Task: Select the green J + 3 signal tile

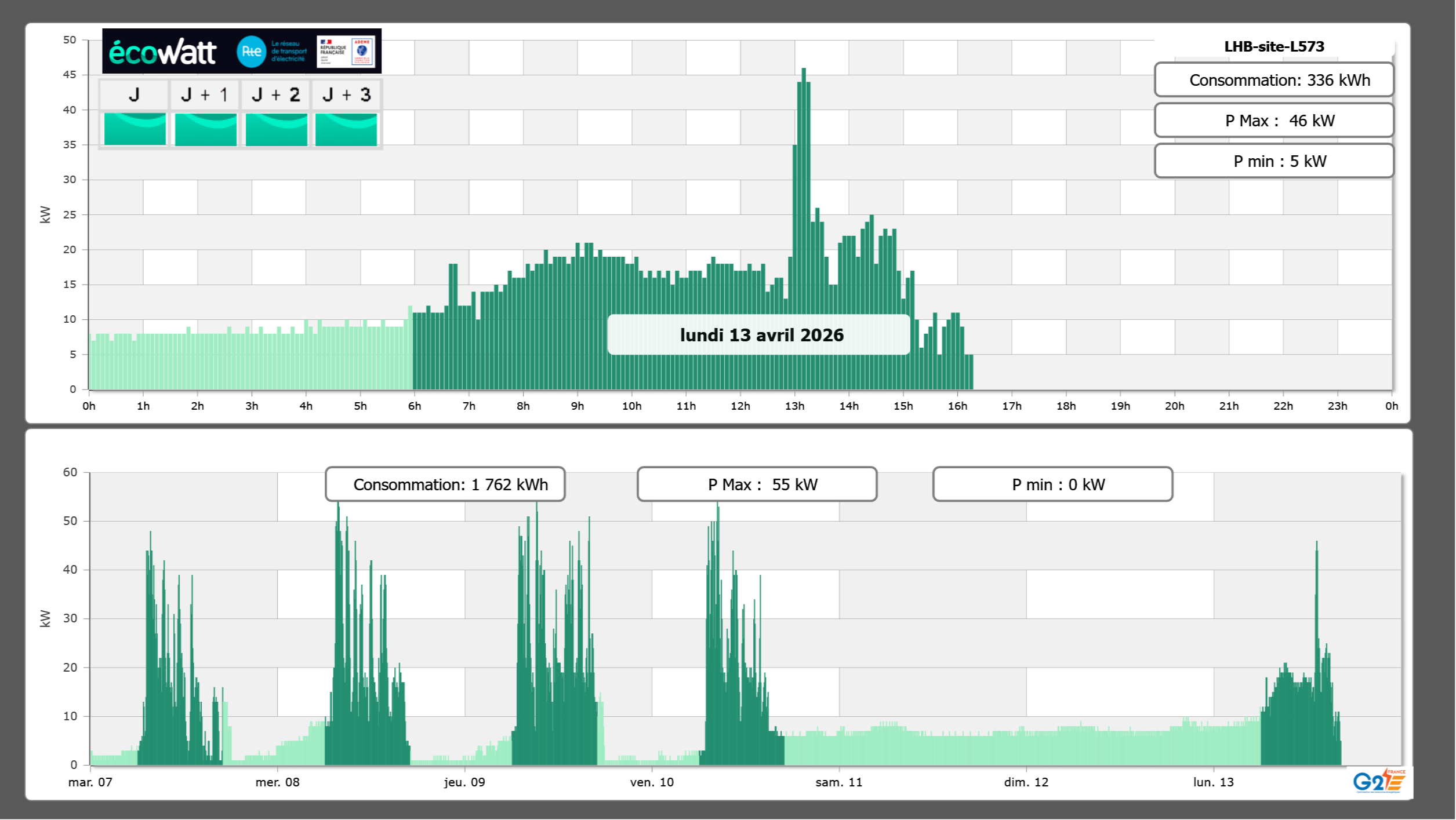Action: tap(346, 129)
